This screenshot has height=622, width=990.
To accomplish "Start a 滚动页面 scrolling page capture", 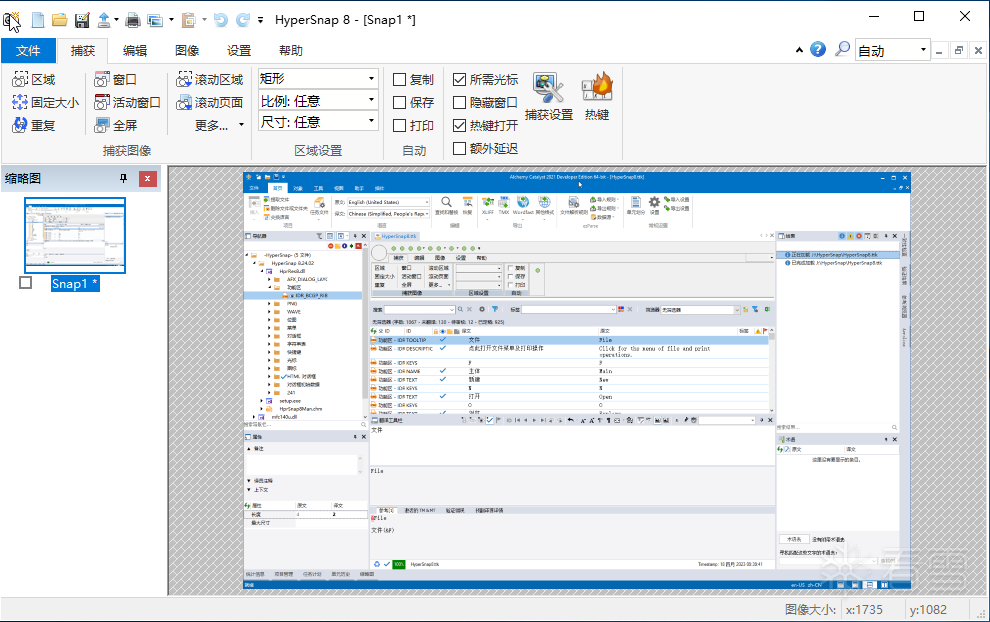I will coord(210,102).
